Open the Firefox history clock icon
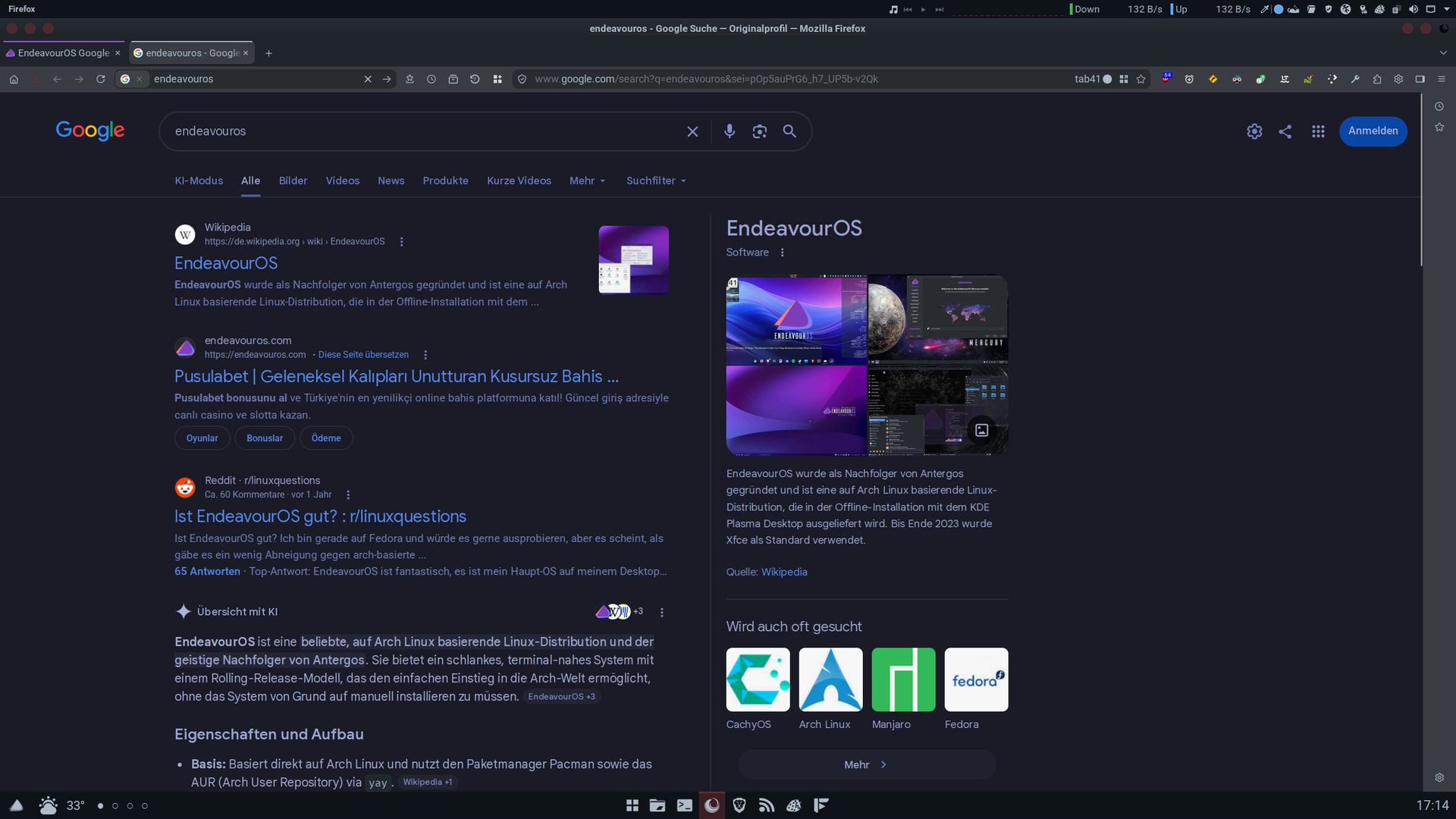This screenshot has height=819, width=1456. tap(431, 79)
